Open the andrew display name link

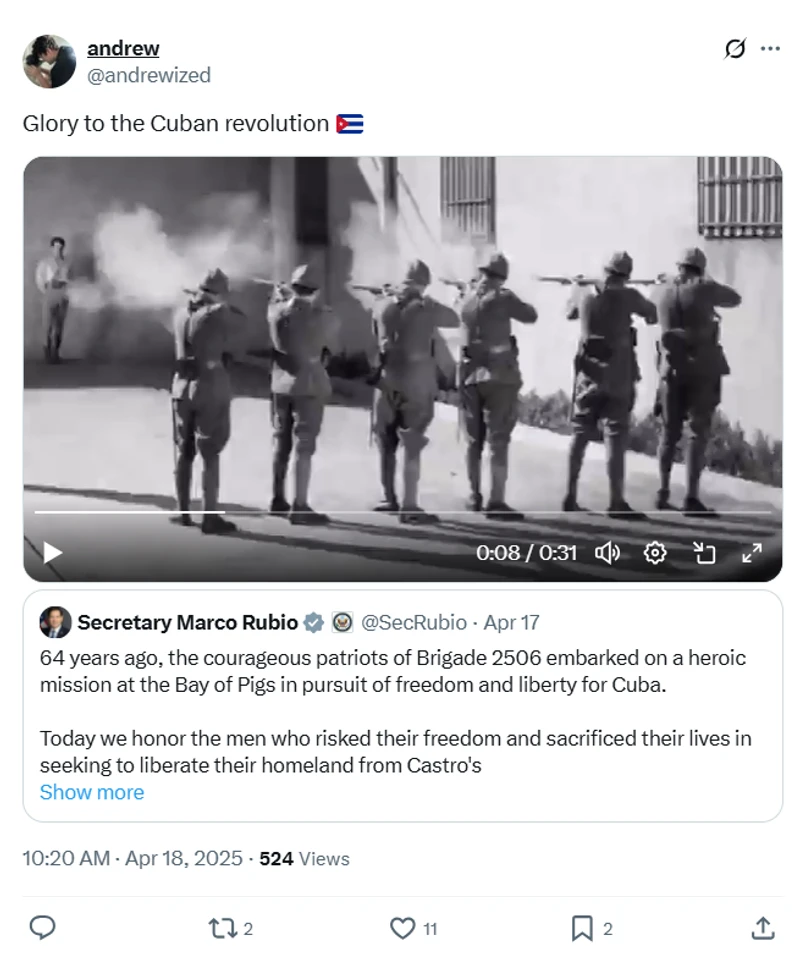coord(123,48)
